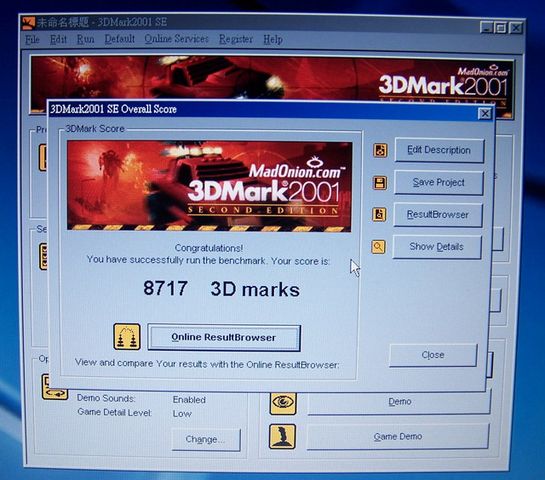Viewport: 545px width, 480px height.
Task: Click the Save Project button
Action: pos(438,182)
